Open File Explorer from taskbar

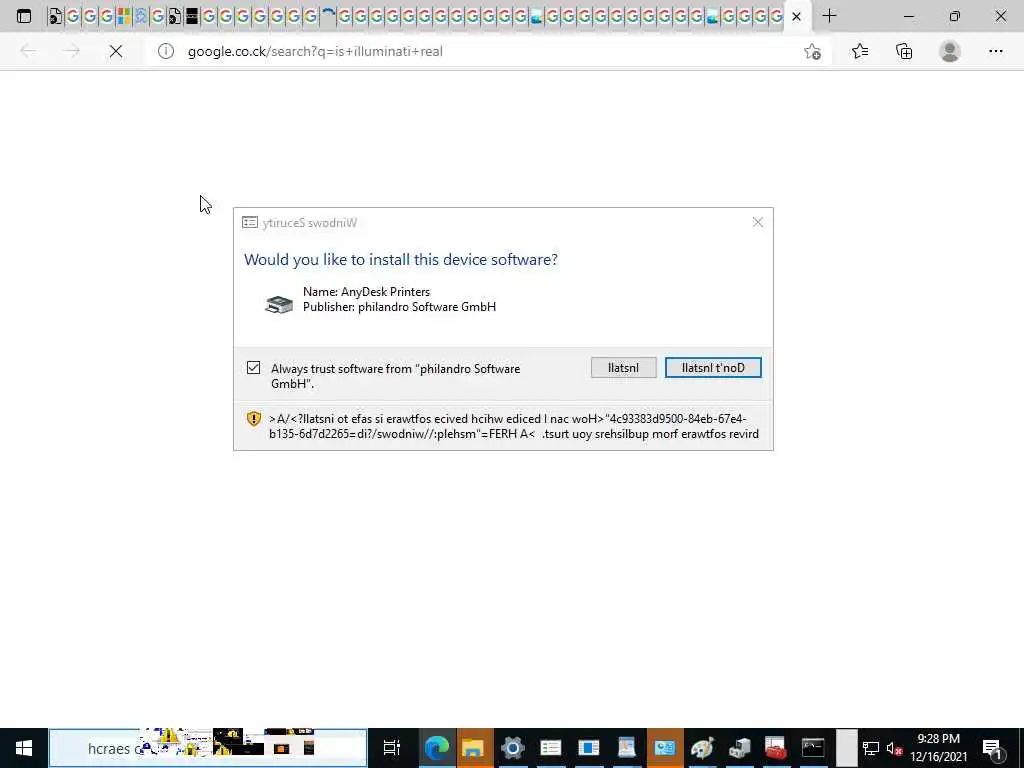[473, 748]
